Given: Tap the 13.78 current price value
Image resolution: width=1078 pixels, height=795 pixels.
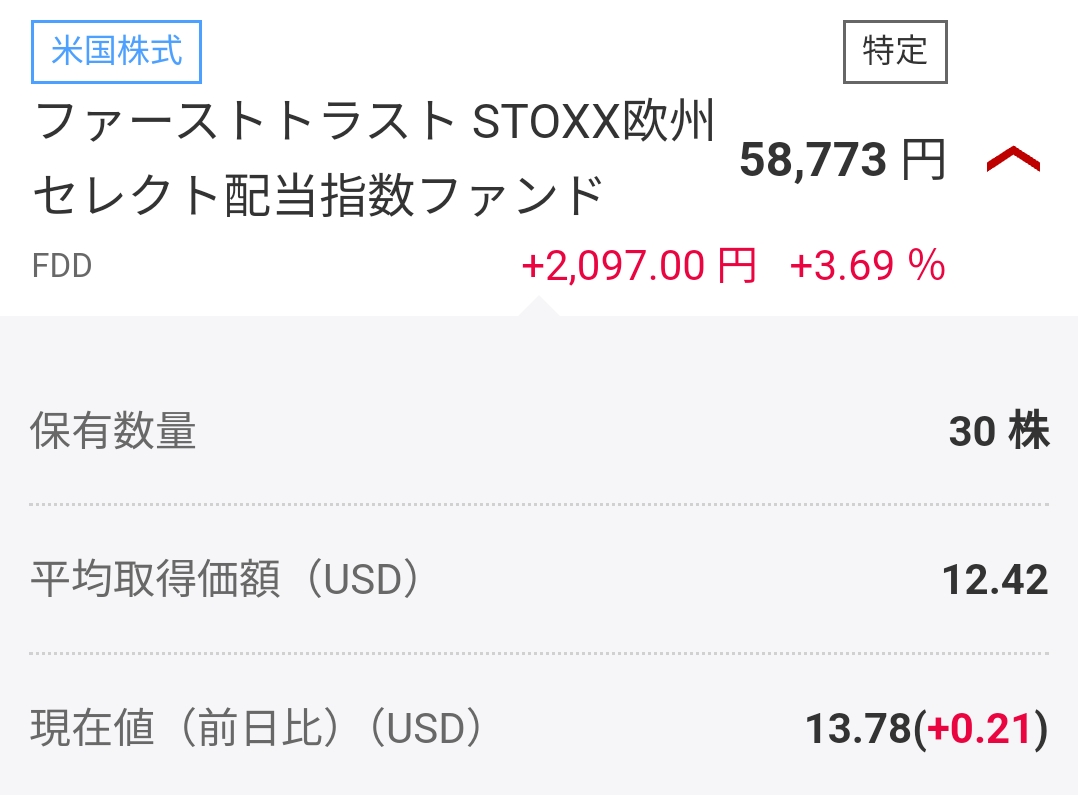Looking at the screenshot, I should [858, 729].
